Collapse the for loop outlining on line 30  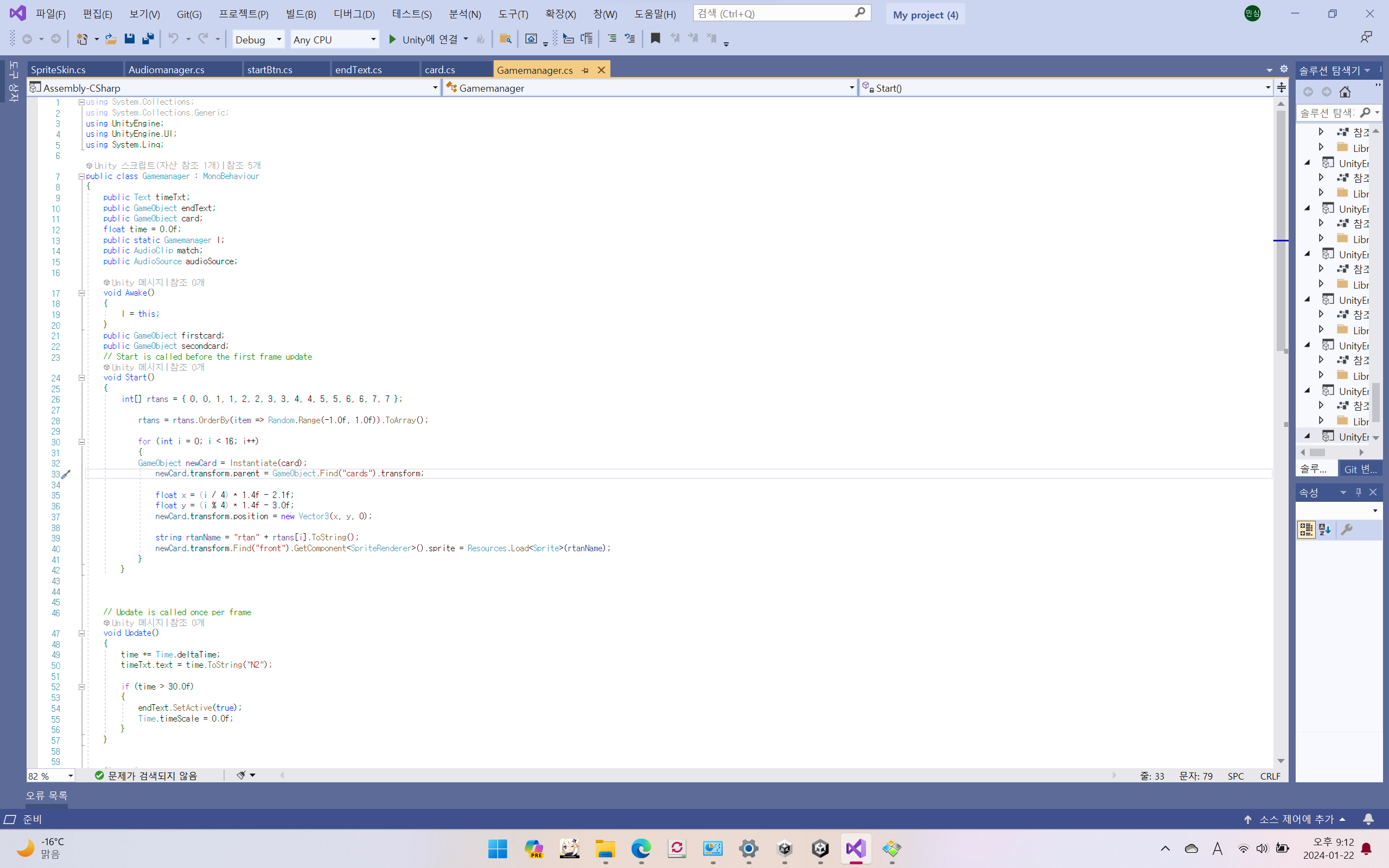click(81, 442)
